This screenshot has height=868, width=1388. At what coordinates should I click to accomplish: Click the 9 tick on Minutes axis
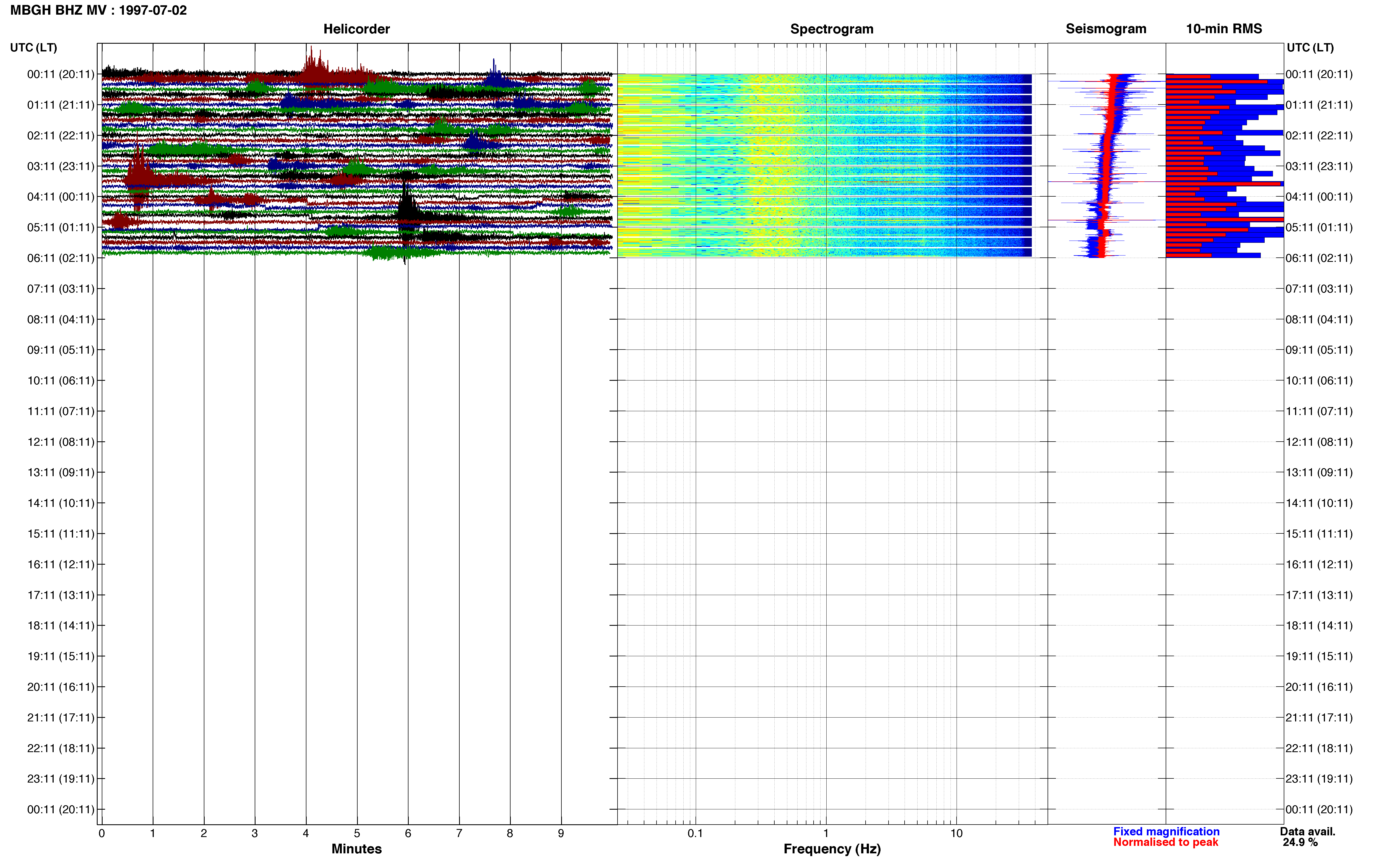tap(561, 833)
